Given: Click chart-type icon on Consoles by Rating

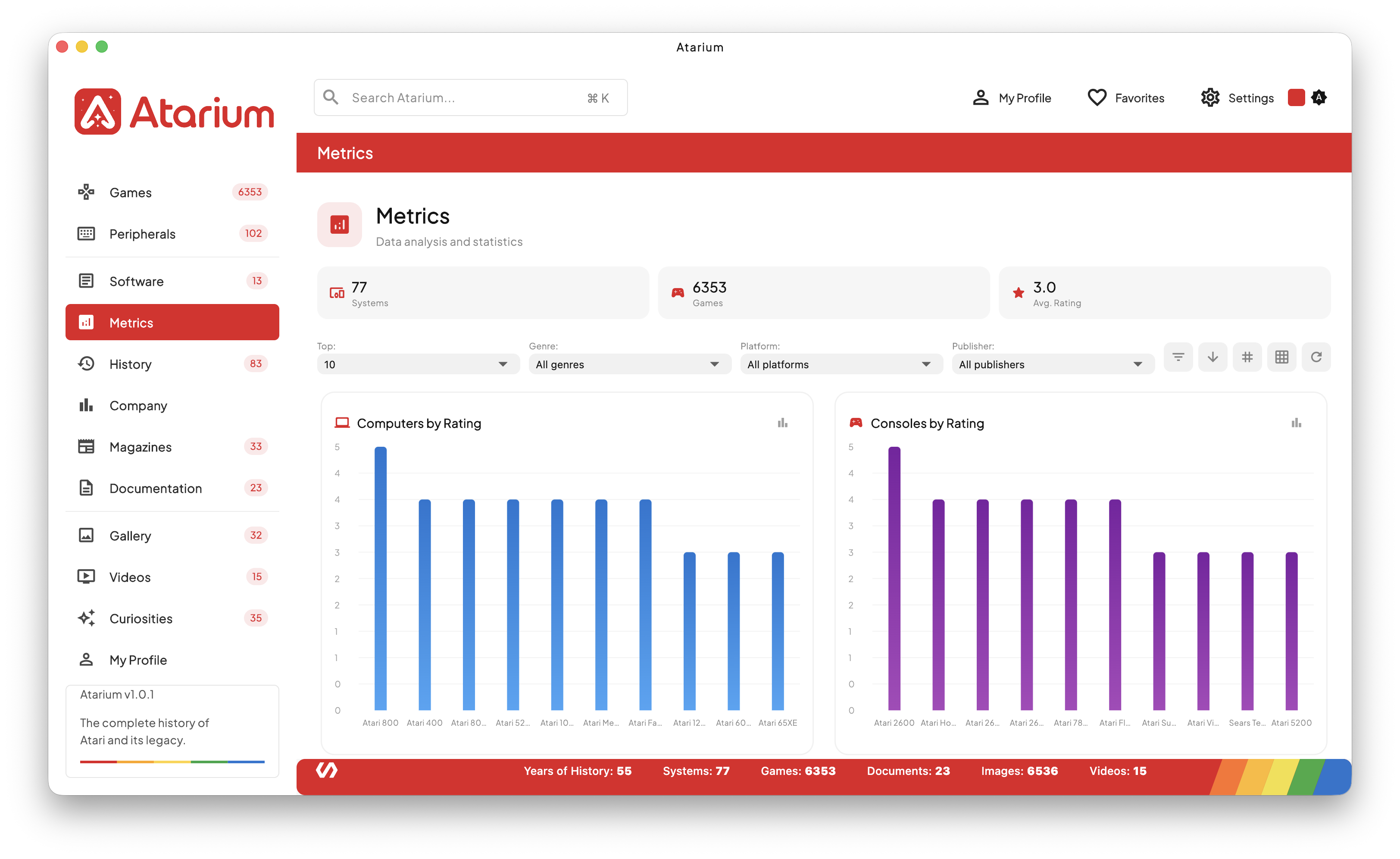Looking at the screenshot, I should 1296,423.
